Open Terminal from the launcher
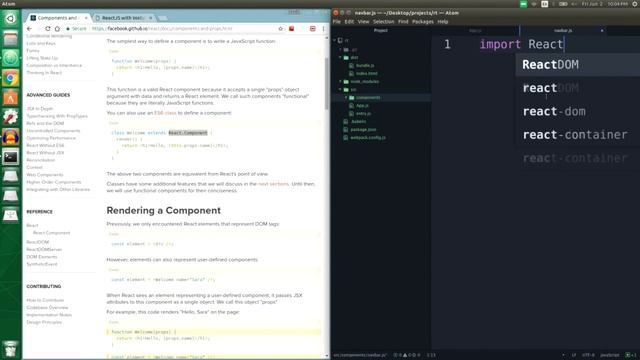This screenshot has width=640, height=360. point(10,157)
